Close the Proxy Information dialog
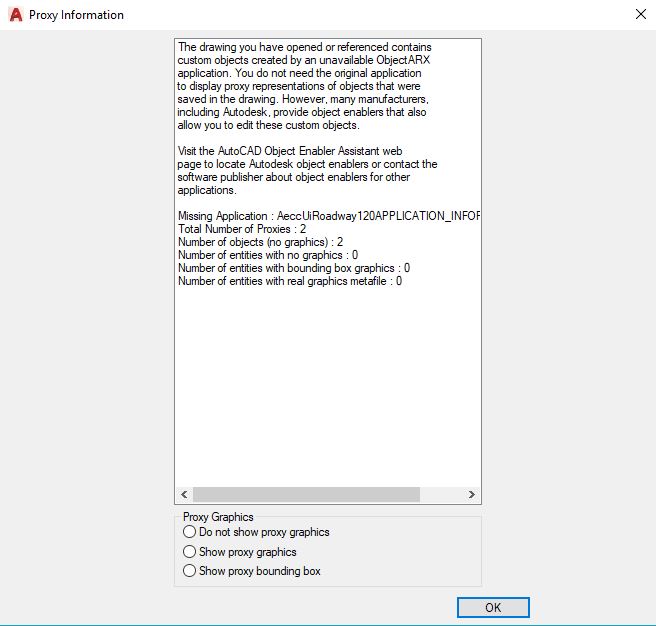The width and height of the screenshot is (656, 626). 641,14
